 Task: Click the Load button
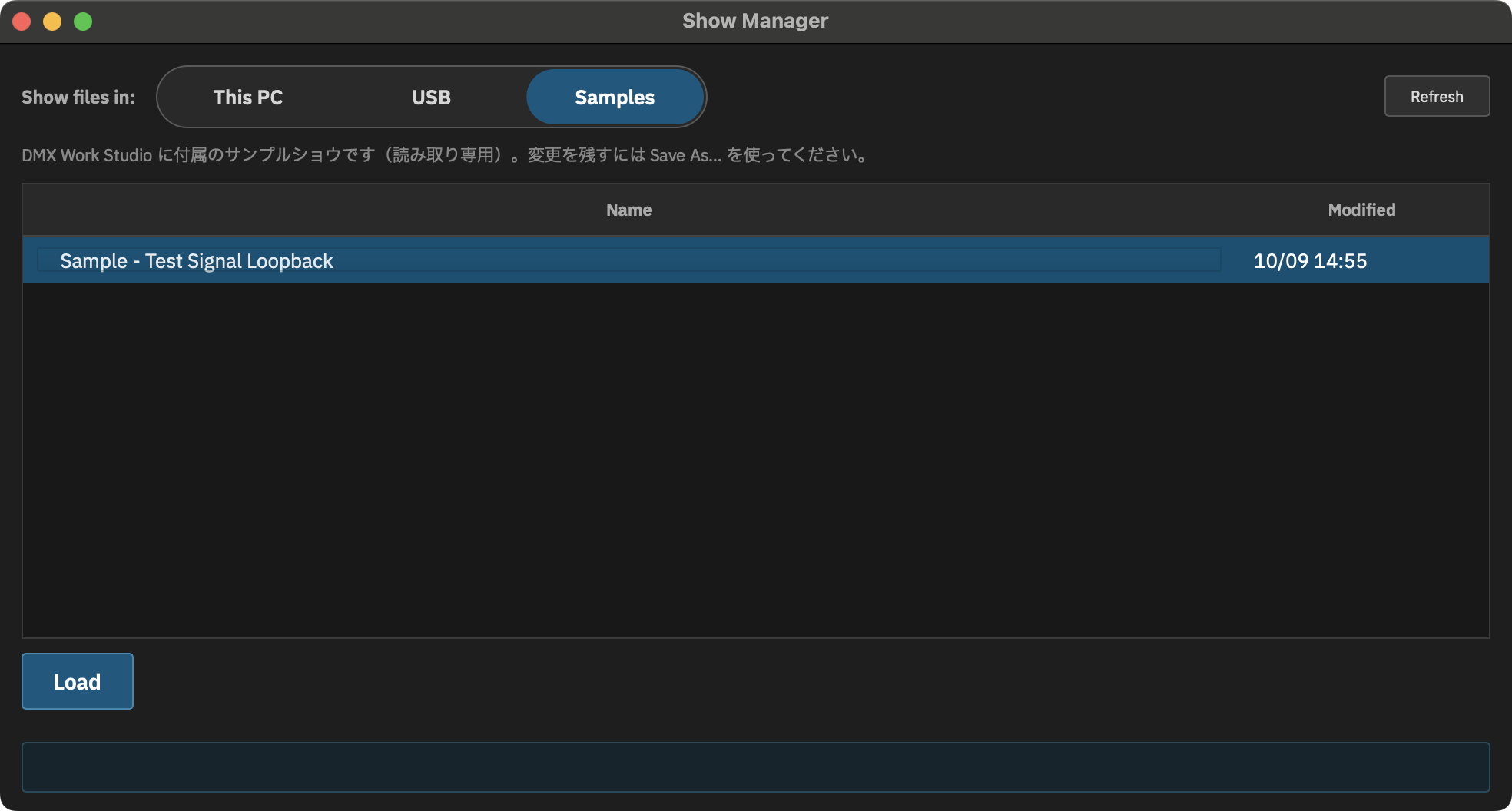tap(78, 681)
